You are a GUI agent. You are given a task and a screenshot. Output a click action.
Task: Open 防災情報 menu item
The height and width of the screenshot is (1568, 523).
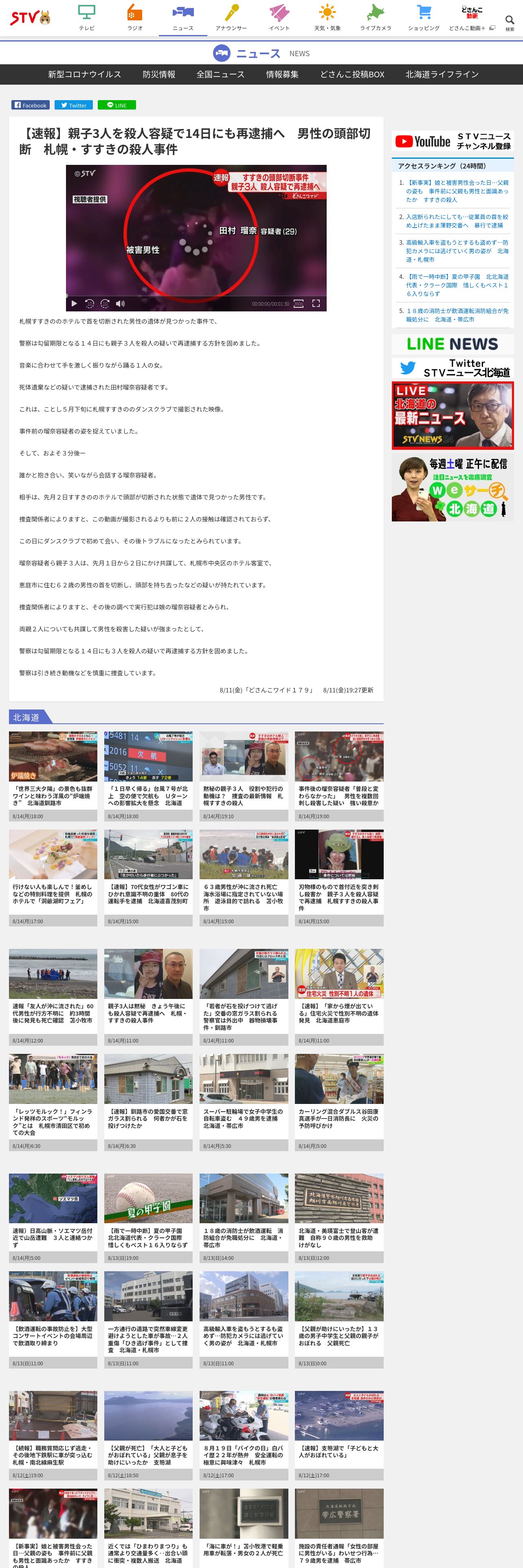pos(159,74)
